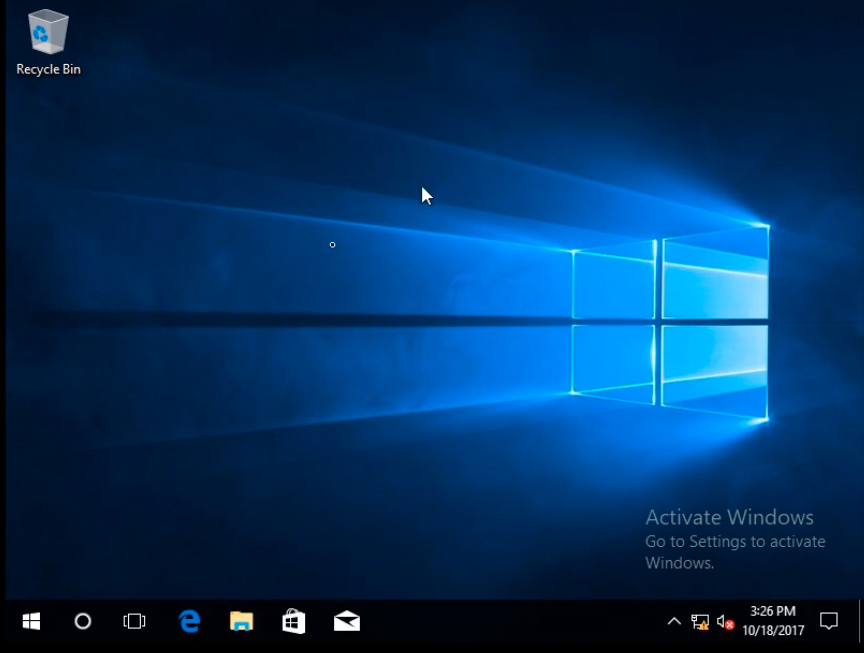This screenshot has width=864, height=653.
Task: Click the Windows logo on the wallpaper
Action: click(670, 322)
